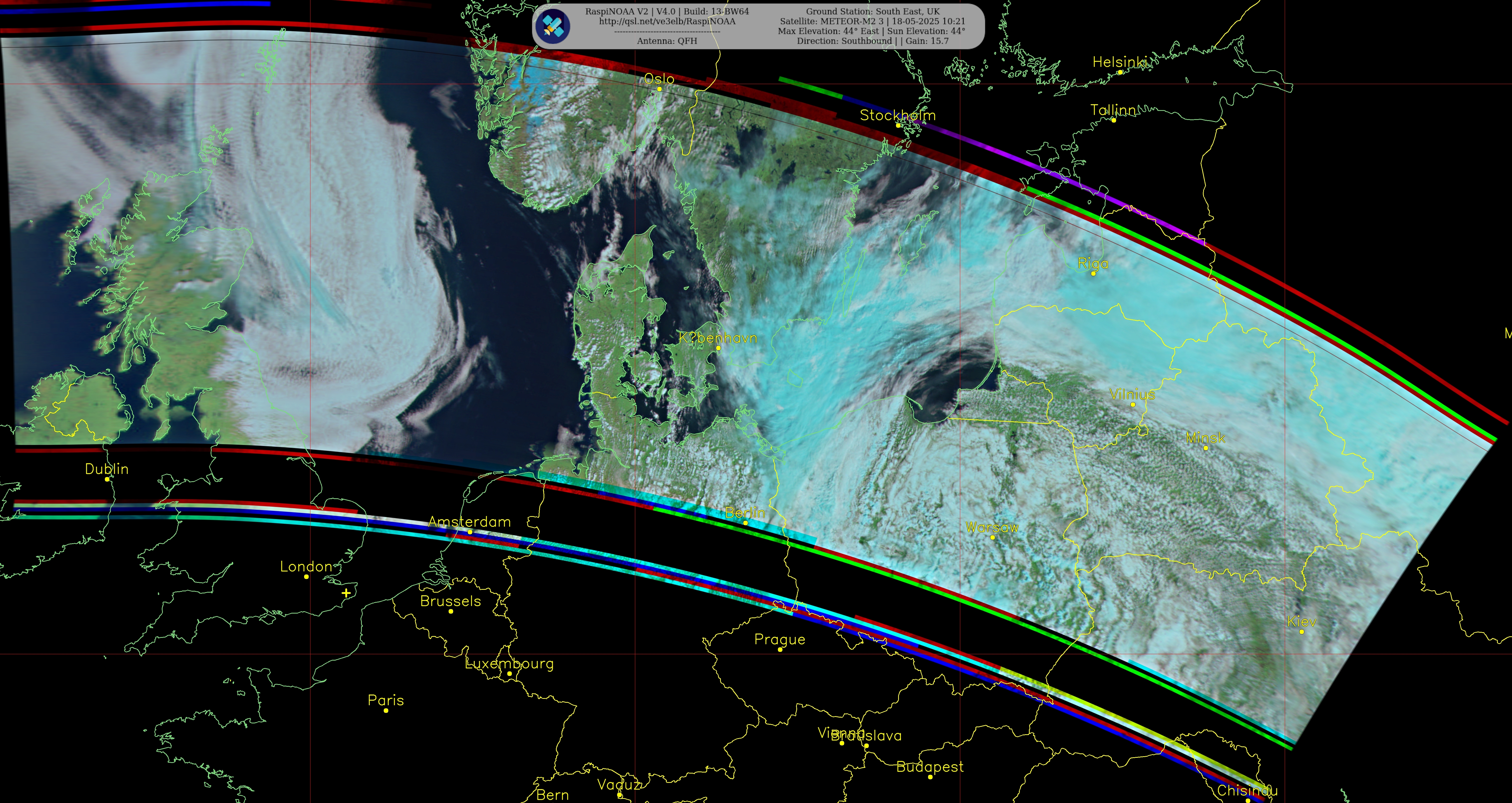Click the London city label

pos(306,567)
